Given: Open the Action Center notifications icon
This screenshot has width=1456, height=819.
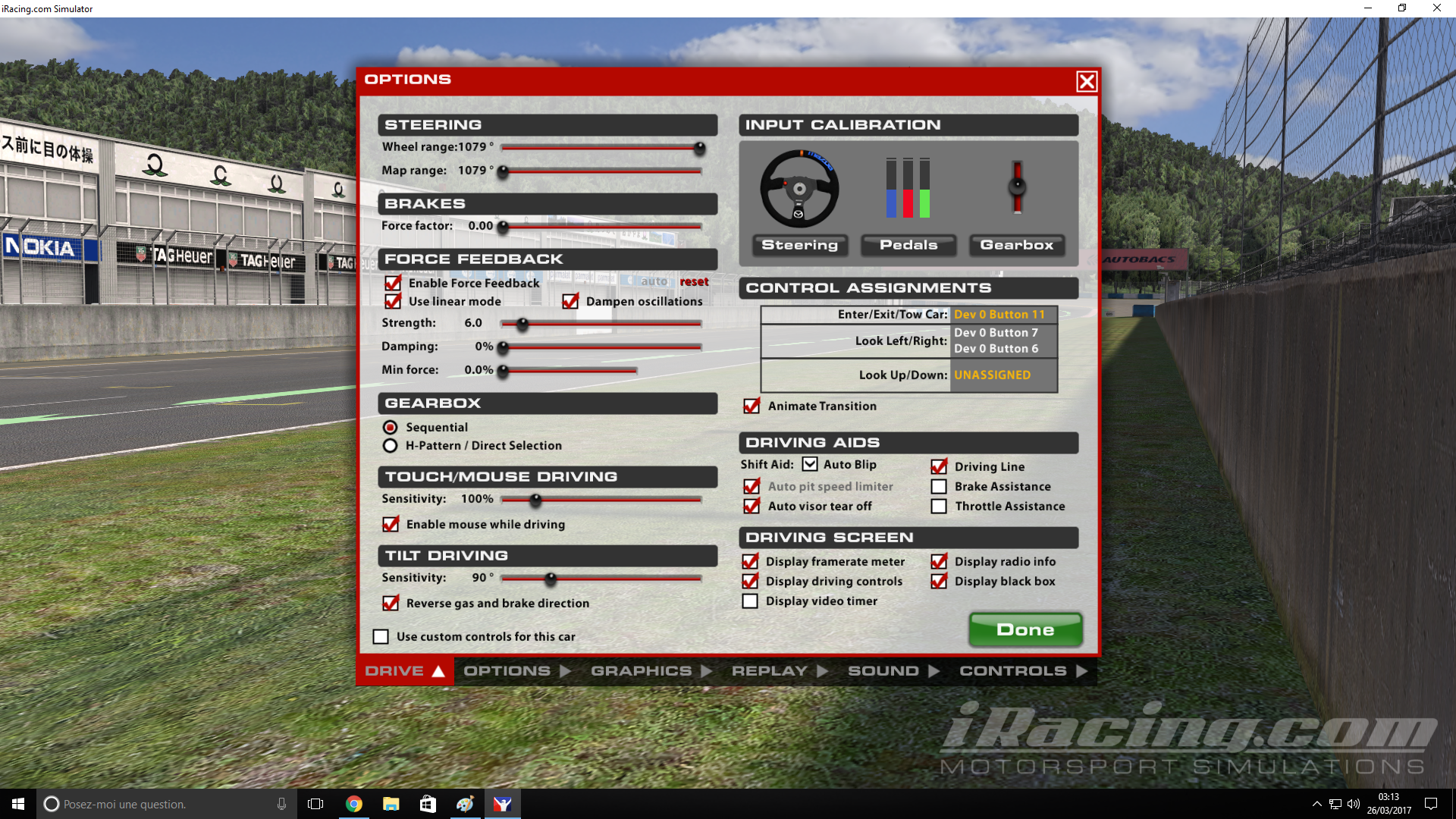Looking at the screenshot, I should click(x=1431, y=804).
